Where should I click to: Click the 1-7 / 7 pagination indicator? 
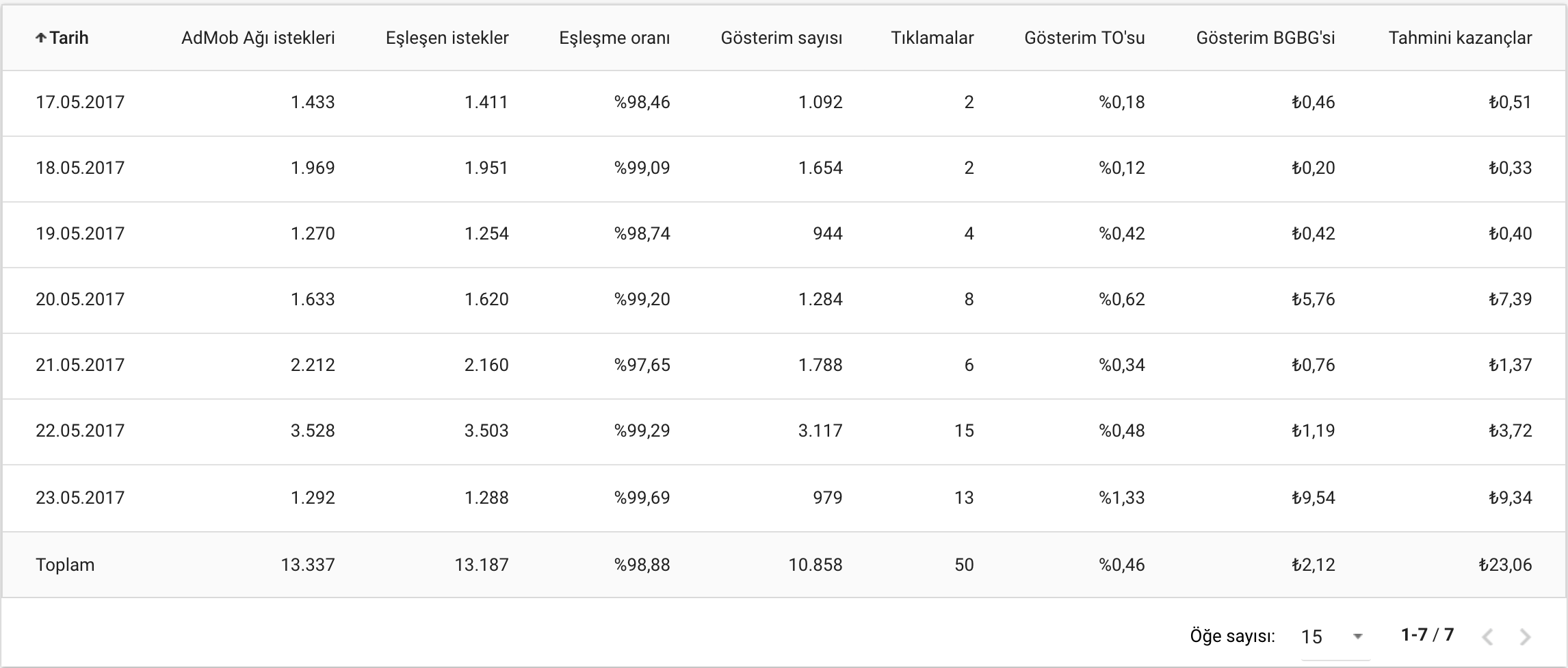tap(1427, 634)
